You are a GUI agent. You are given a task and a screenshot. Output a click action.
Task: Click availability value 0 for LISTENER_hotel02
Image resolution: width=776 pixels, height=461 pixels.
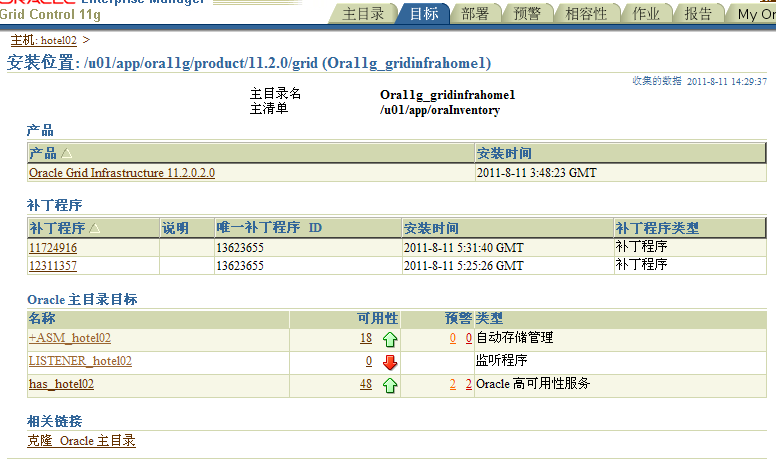click(x=369, y=361)
